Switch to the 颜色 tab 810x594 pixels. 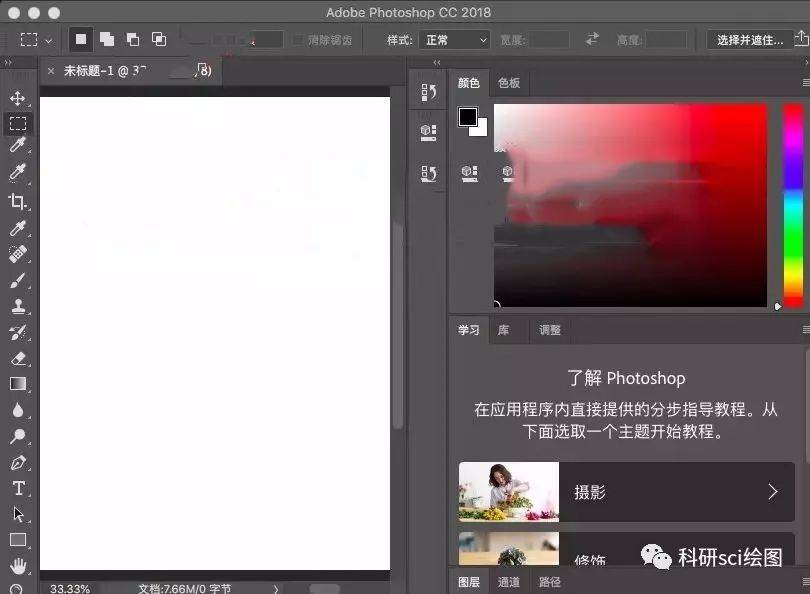point(469,83)
